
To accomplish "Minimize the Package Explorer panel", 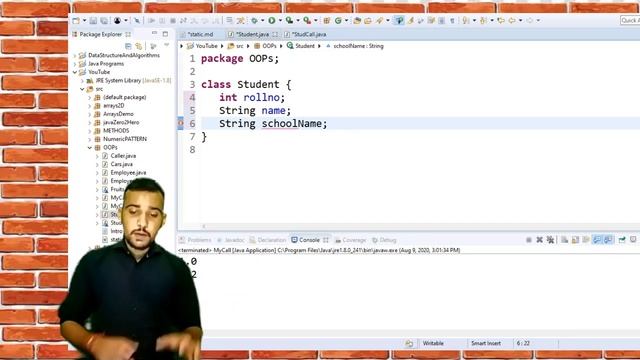I will (154, 33).
